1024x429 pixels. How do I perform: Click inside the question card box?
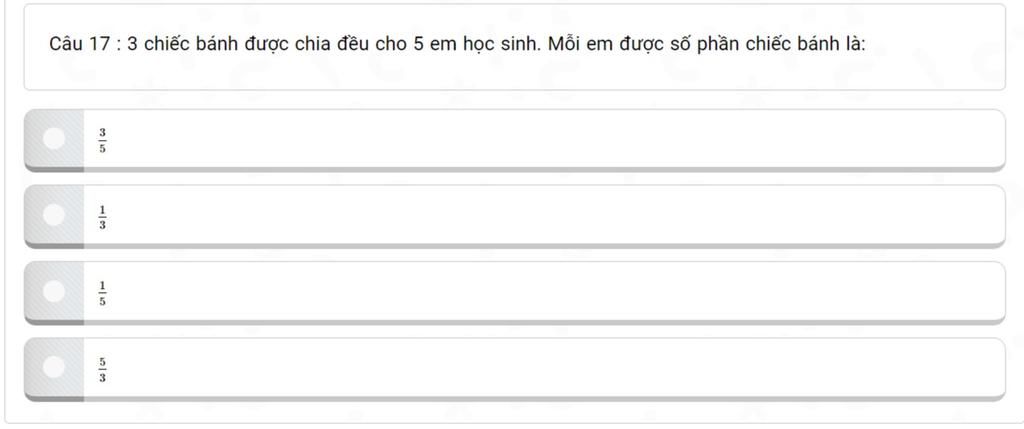tap(515, 47)
